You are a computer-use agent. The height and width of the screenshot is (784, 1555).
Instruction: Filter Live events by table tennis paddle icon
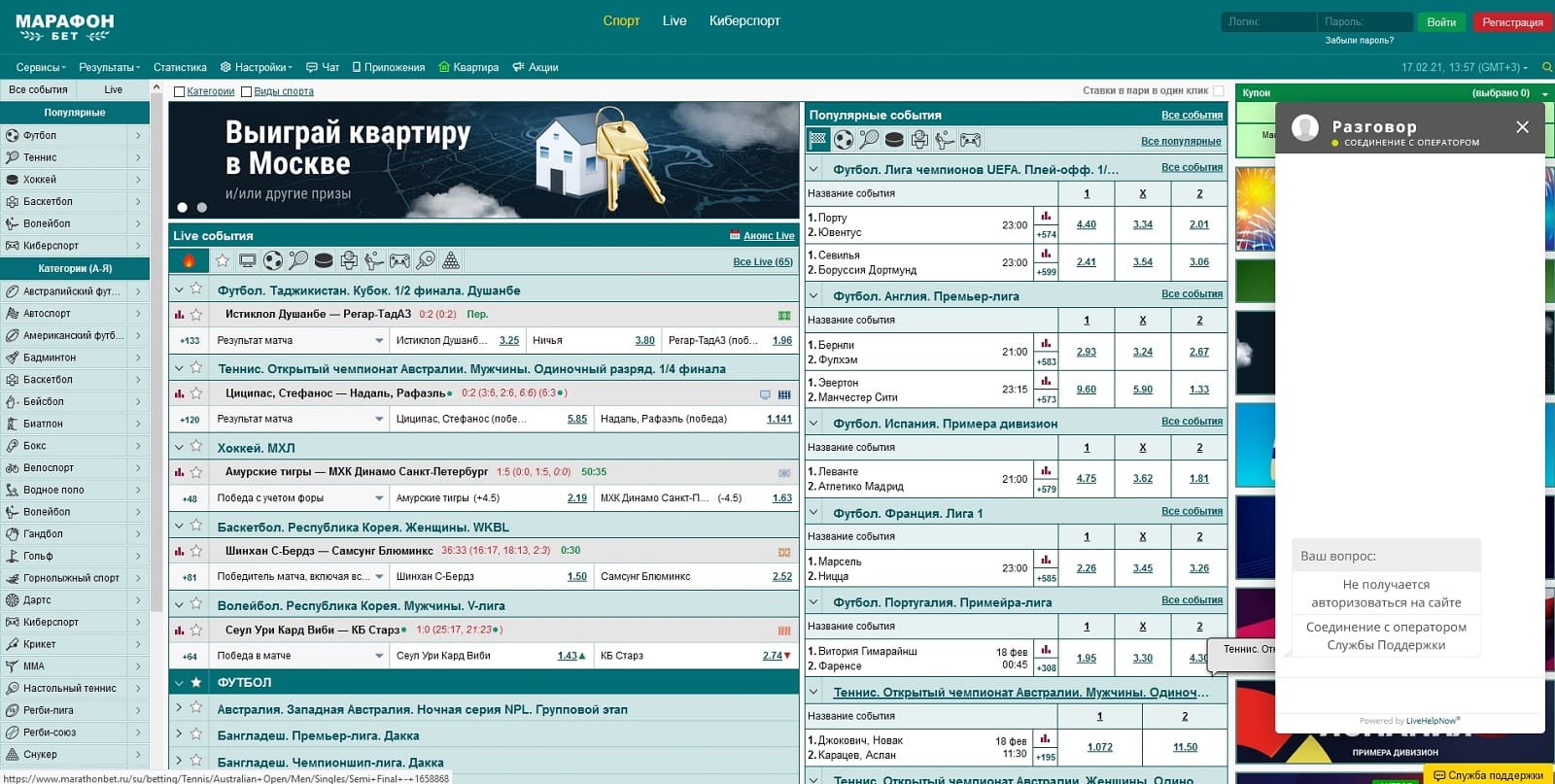(x=425, y=260)
